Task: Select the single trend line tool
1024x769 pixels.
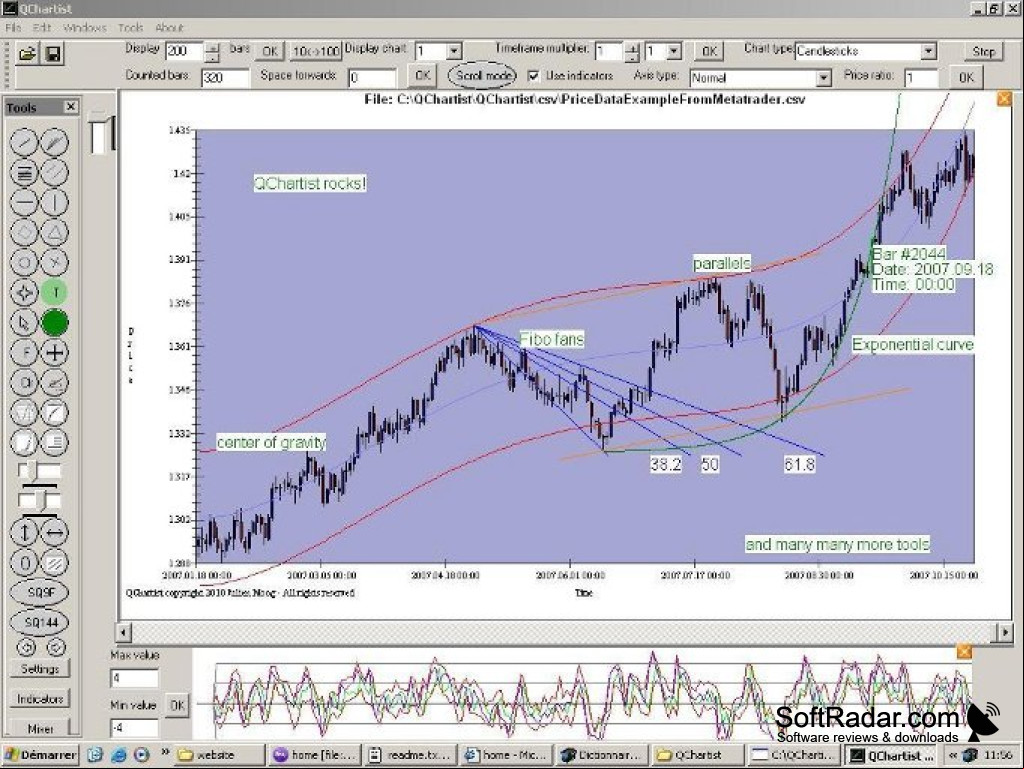Action: [x=24, y=142]
